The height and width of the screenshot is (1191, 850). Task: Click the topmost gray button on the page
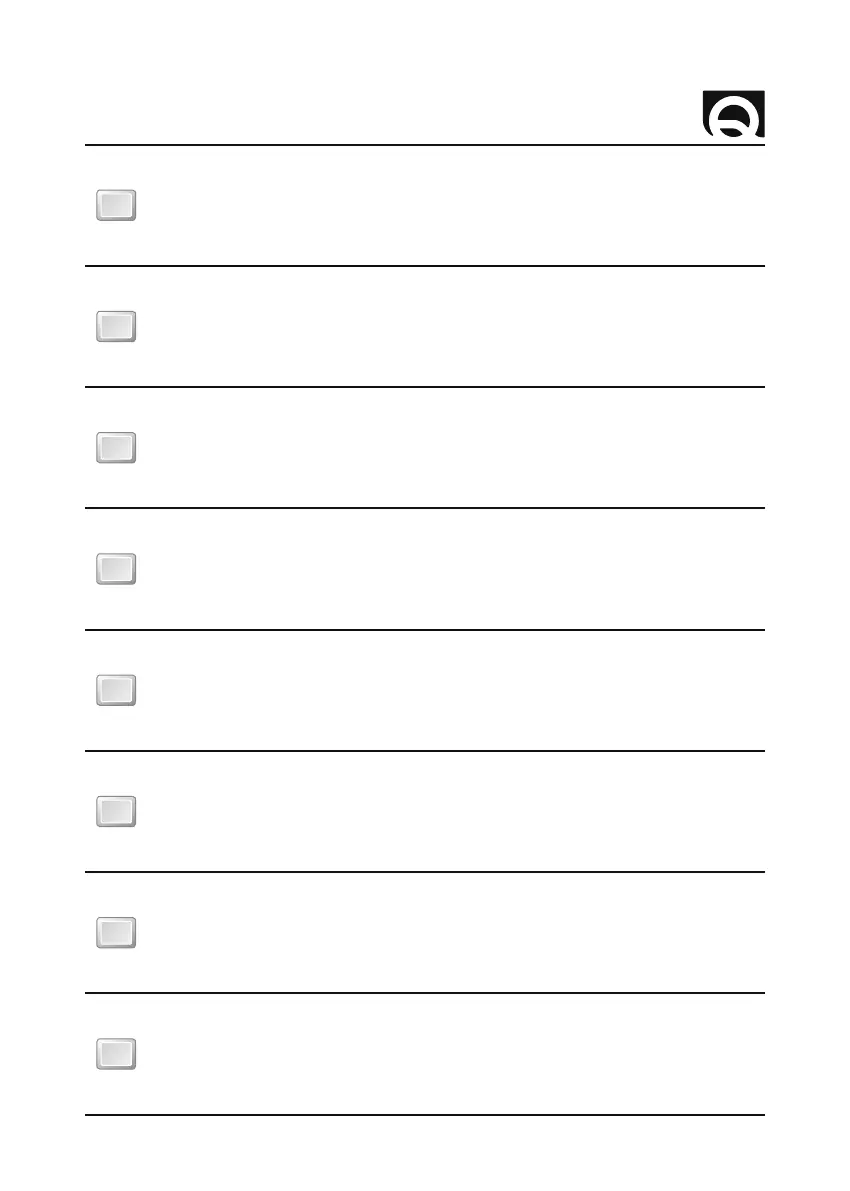point(116,206)
